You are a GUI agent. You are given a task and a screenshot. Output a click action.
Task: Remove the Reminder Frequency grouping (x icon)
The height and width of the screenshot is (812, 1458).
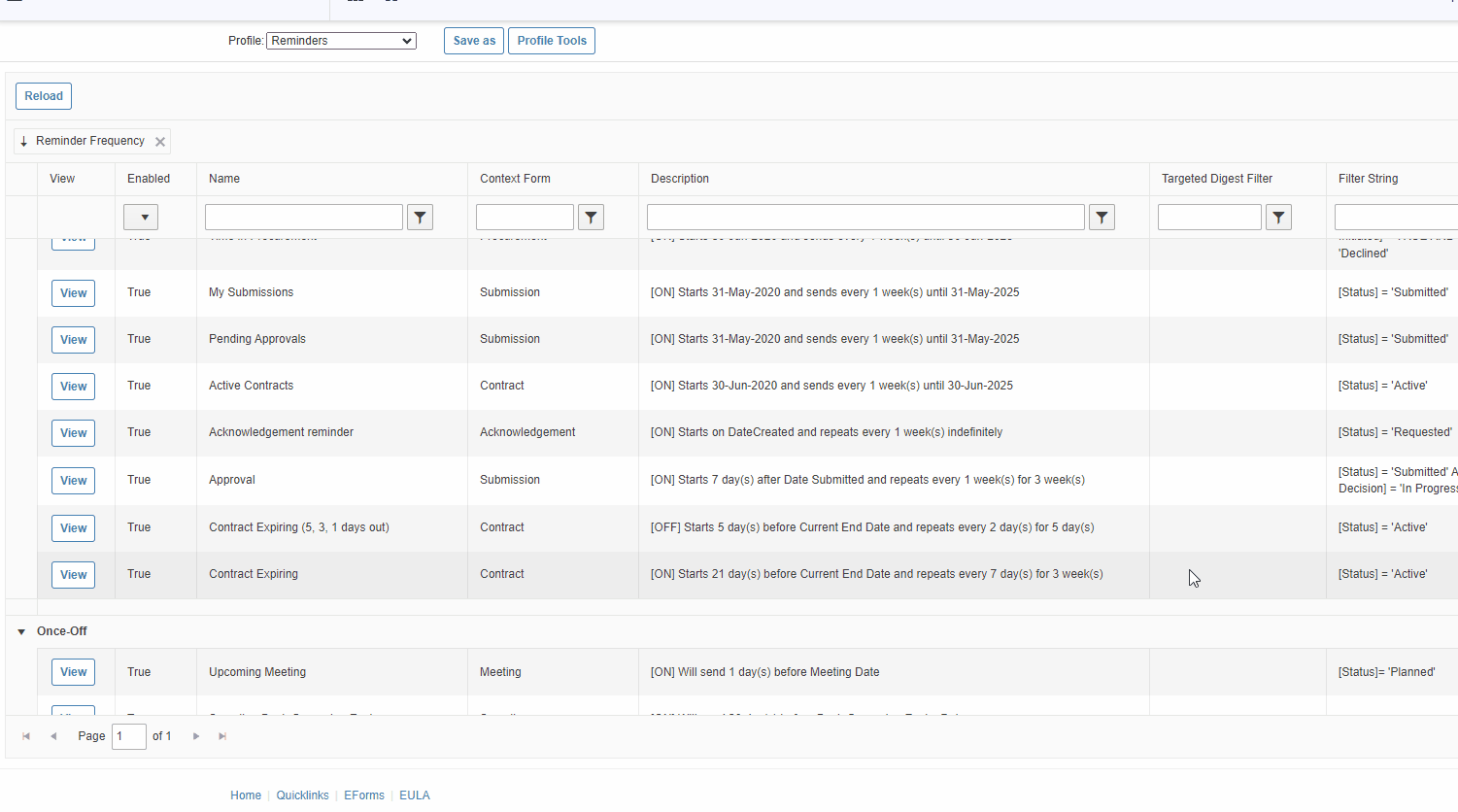click(160, 142)
